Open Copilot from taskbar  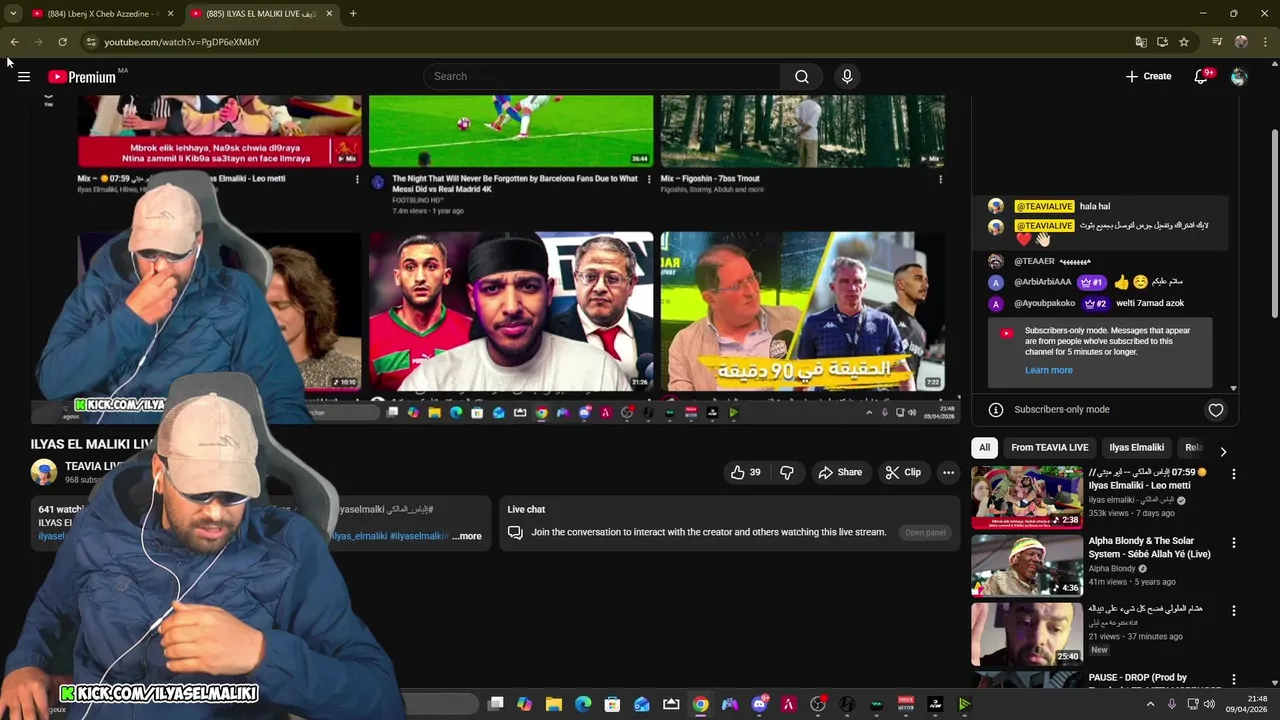pyautogui.click(x=525, y=704)
